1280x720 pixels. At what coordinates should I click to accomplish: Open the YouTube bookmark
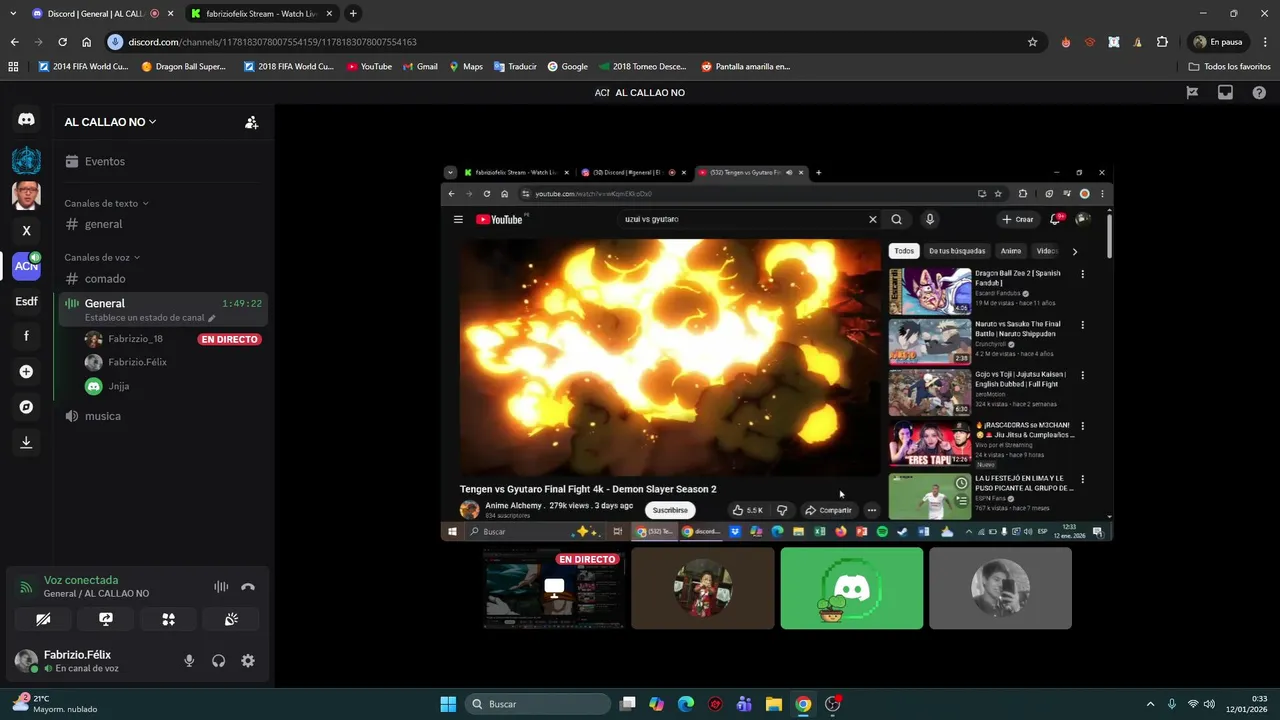click(369, 66)
